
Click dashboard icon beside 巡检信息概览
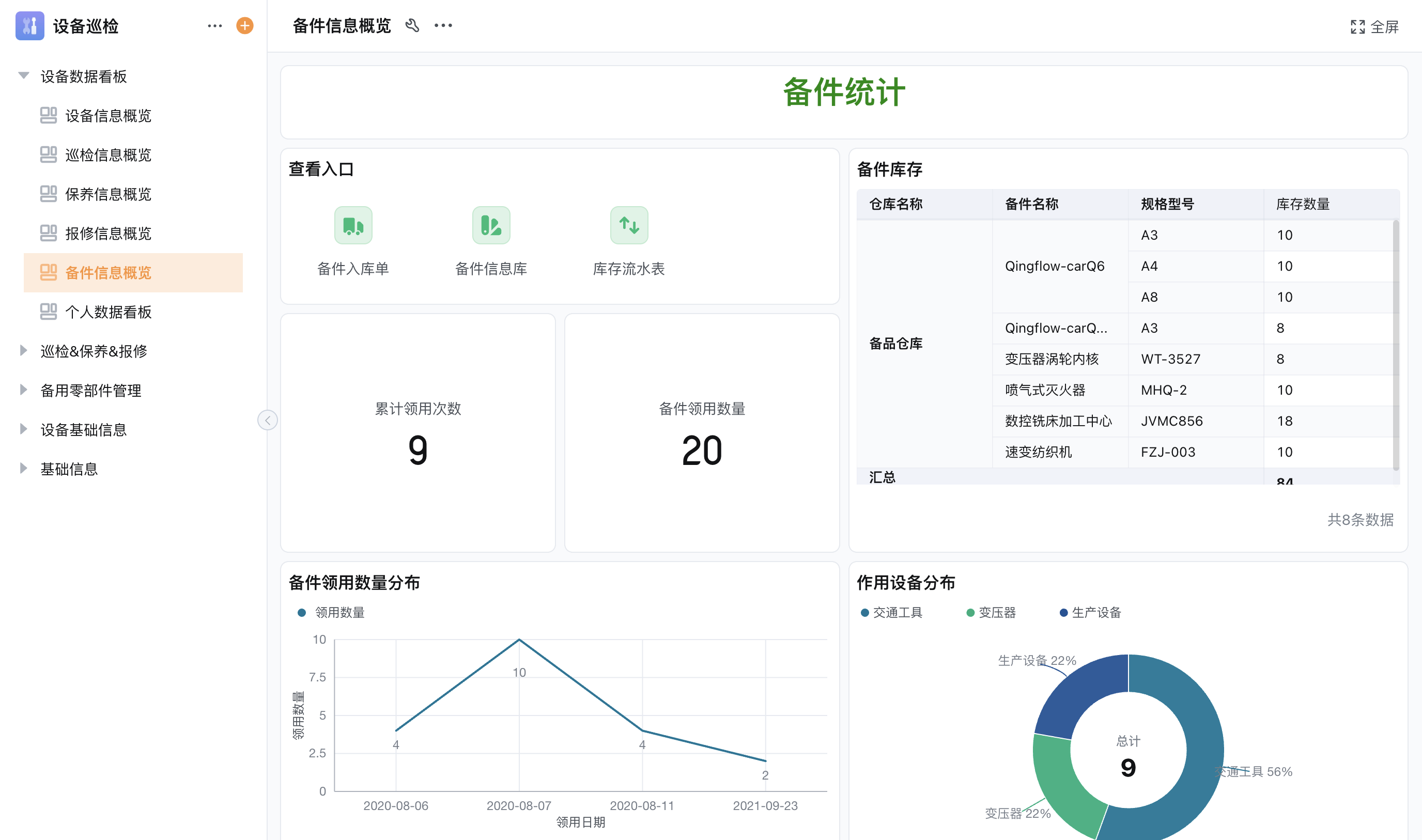(49, 154)
